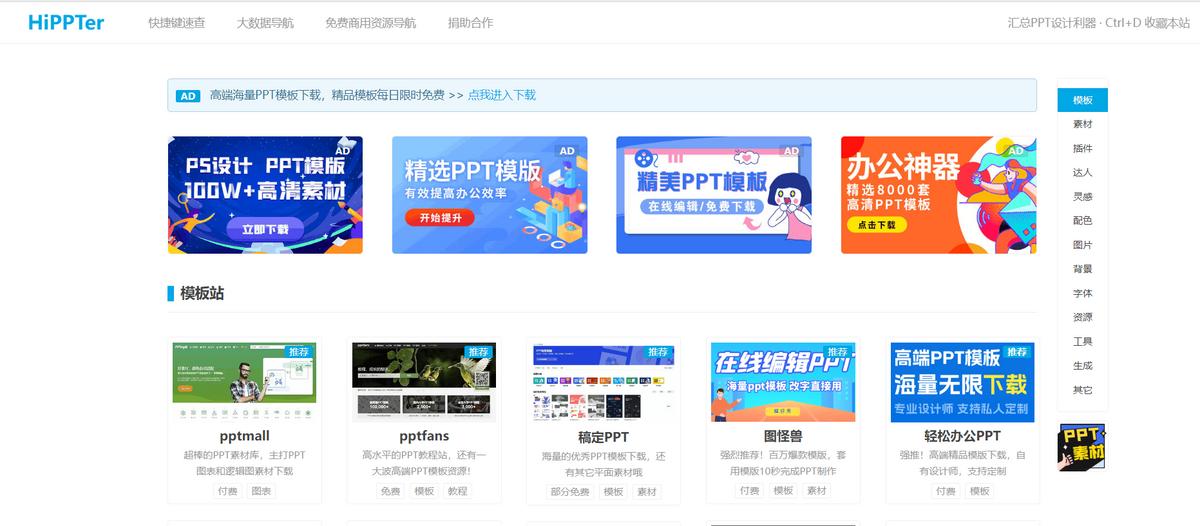Click the 素材 tag under 稿定PPT
1200x526 pixels.
[x=647, y=492]
